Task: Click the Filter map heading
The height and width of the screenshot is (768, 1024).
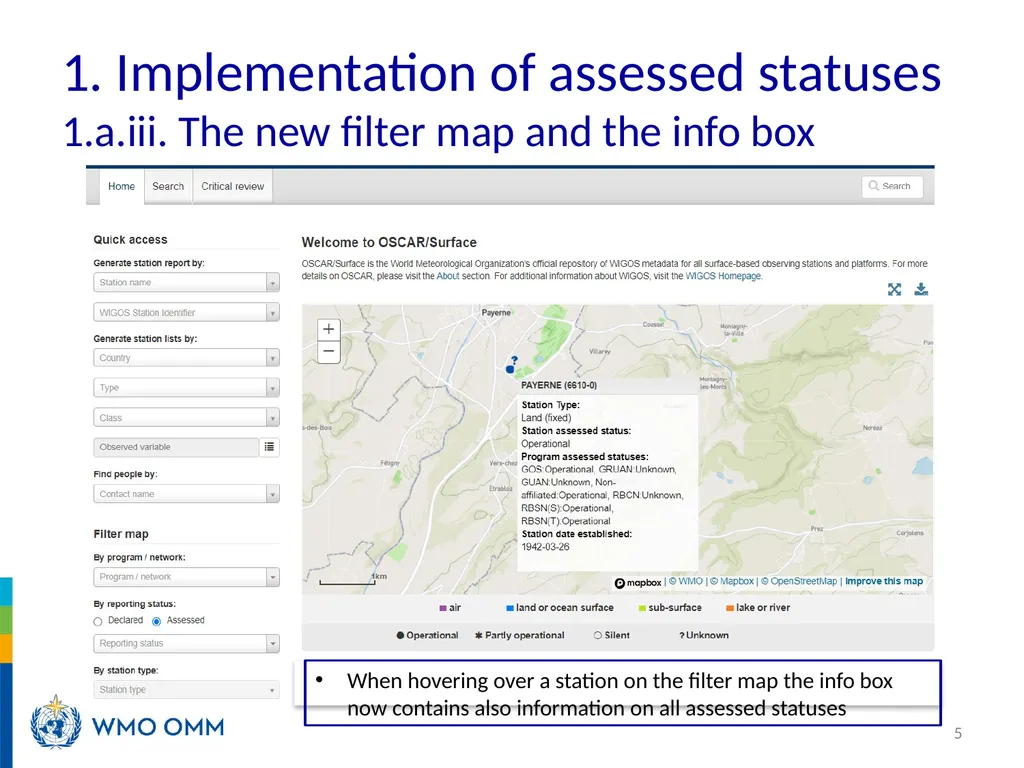Action: (121, 534)
